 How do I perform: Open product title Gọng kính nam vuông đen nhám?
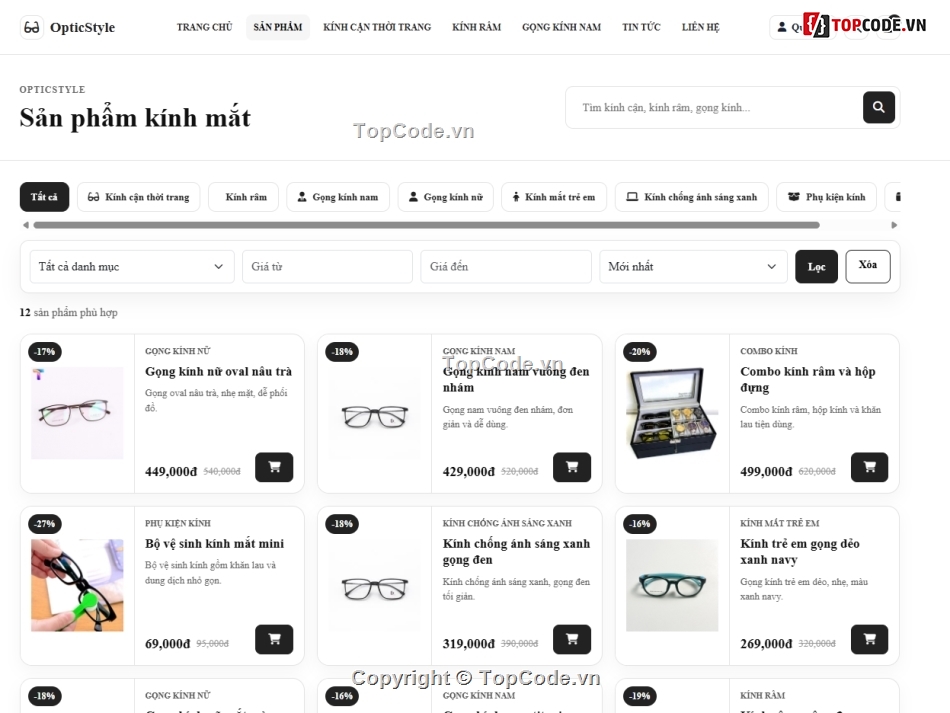click(516, 379)
